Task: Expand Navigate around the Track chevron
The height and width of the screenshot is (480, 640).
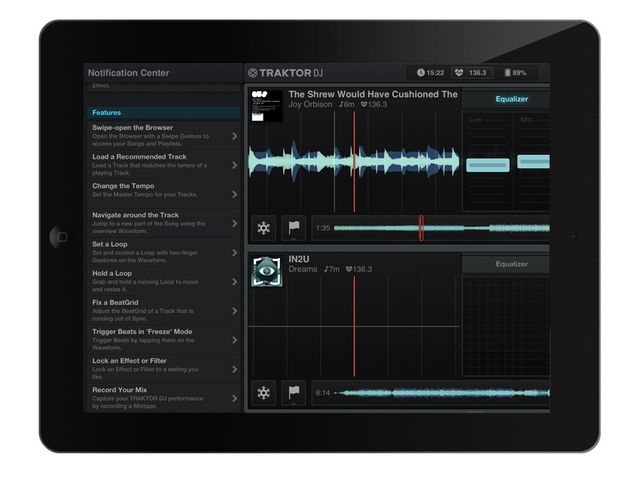Action: 235,223
